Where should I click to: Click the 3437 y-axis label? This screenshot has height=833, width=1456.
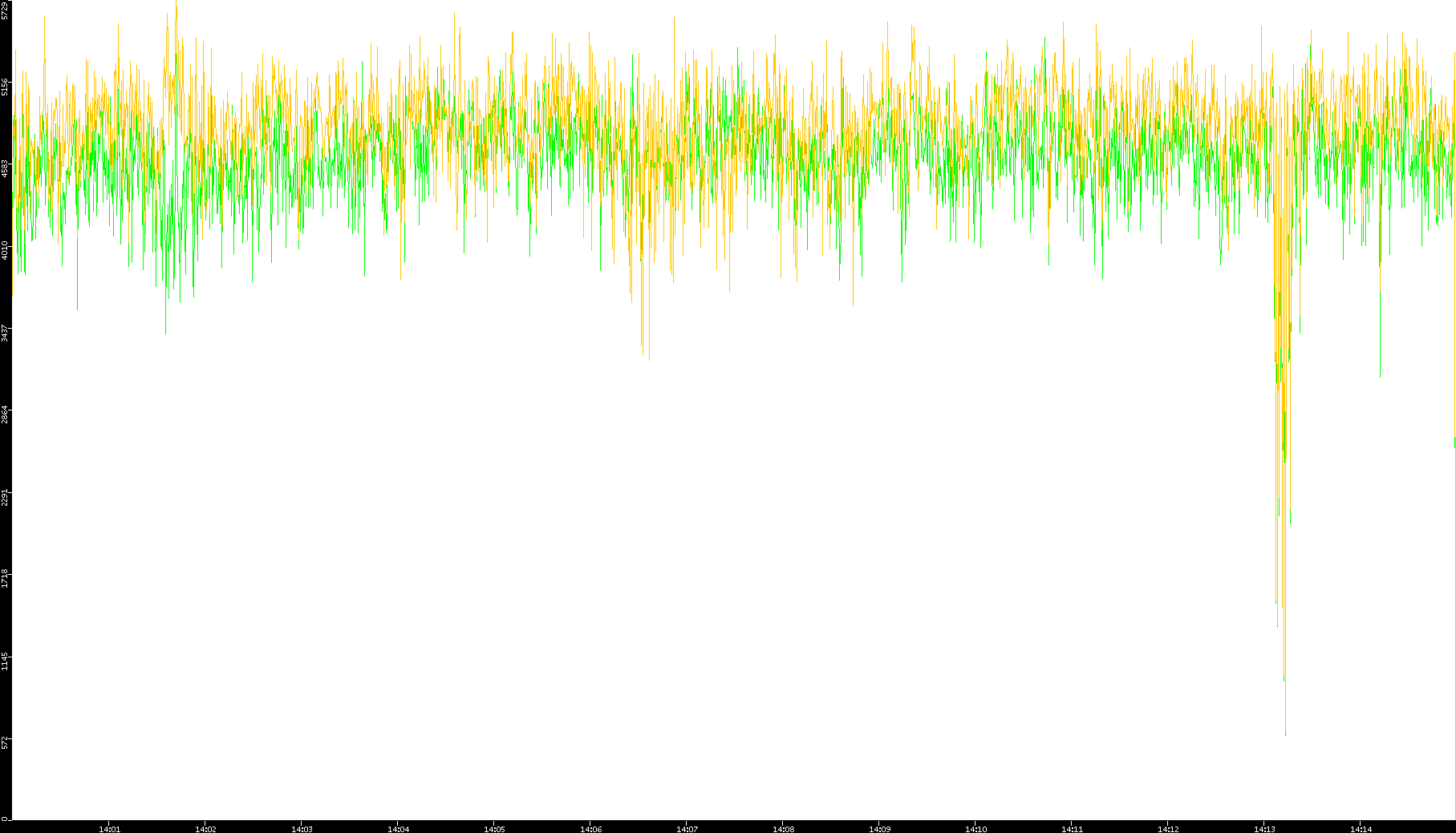tap(6, 332)
